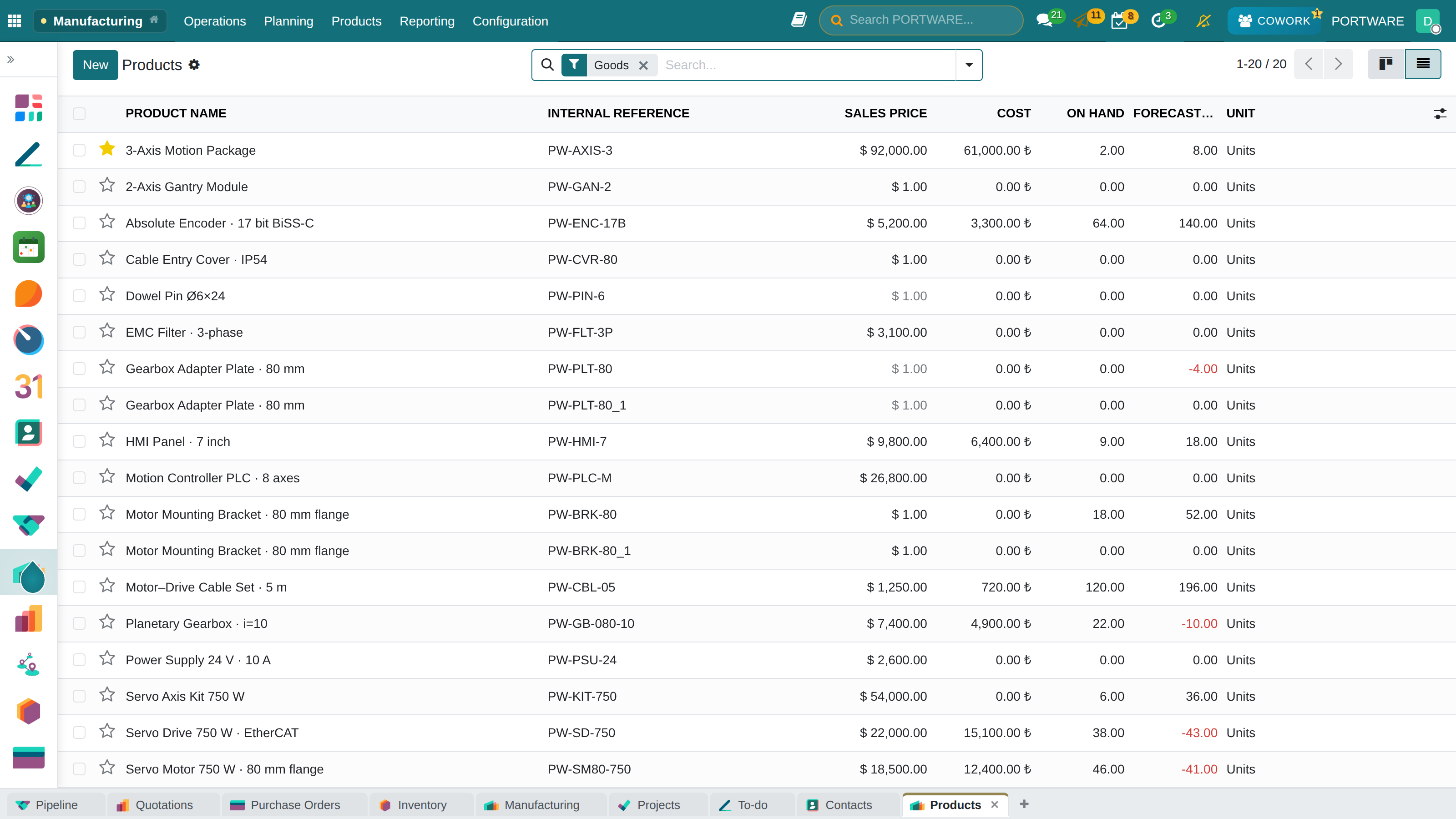The width and height of the screenshot is (1456, 819).
Task: Open the bar chart sales icon in the sidebar
Action: (29, 618)
